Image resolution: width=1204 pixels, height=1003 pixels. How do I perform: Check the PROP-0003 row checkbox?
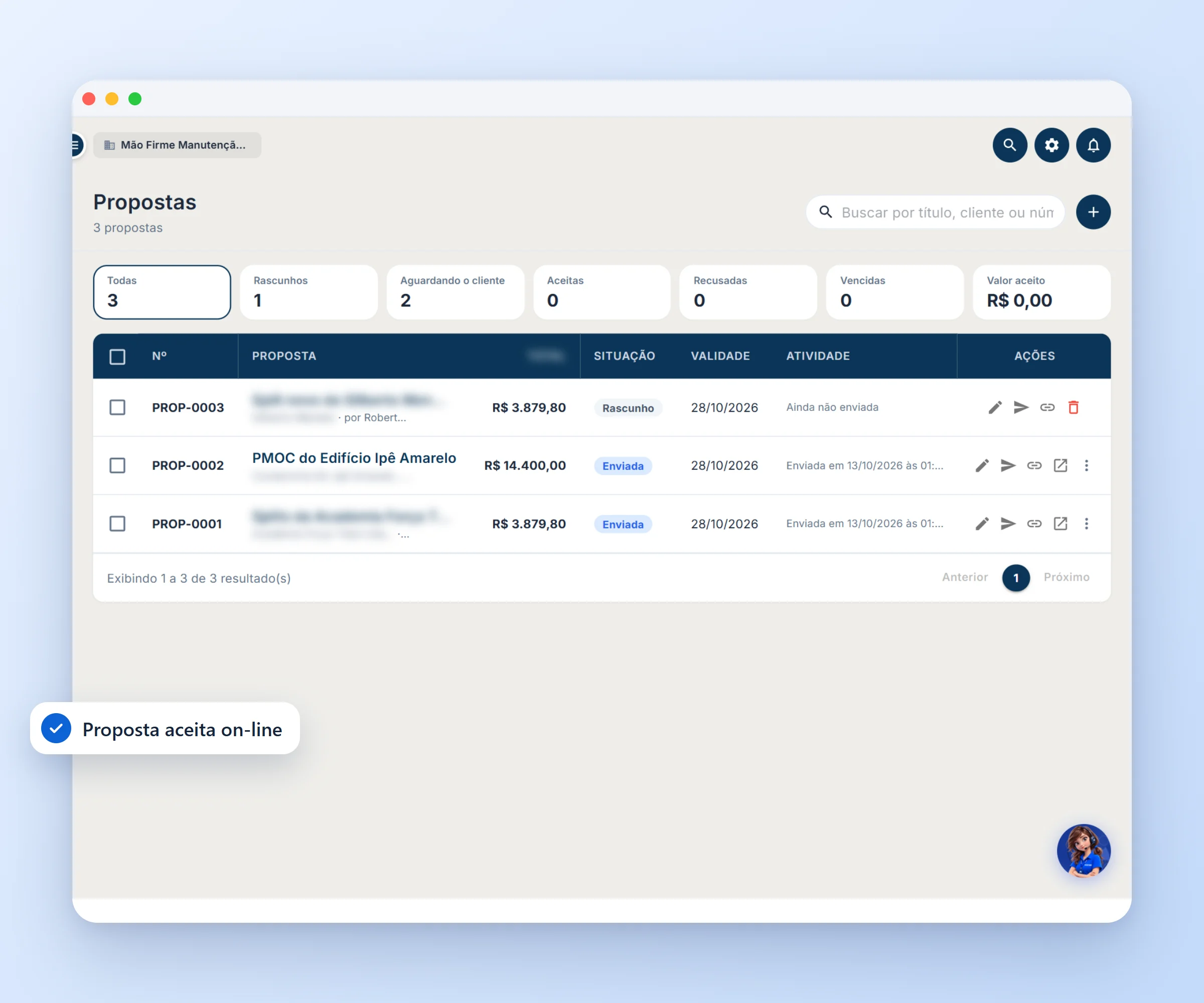click(117, 408)
